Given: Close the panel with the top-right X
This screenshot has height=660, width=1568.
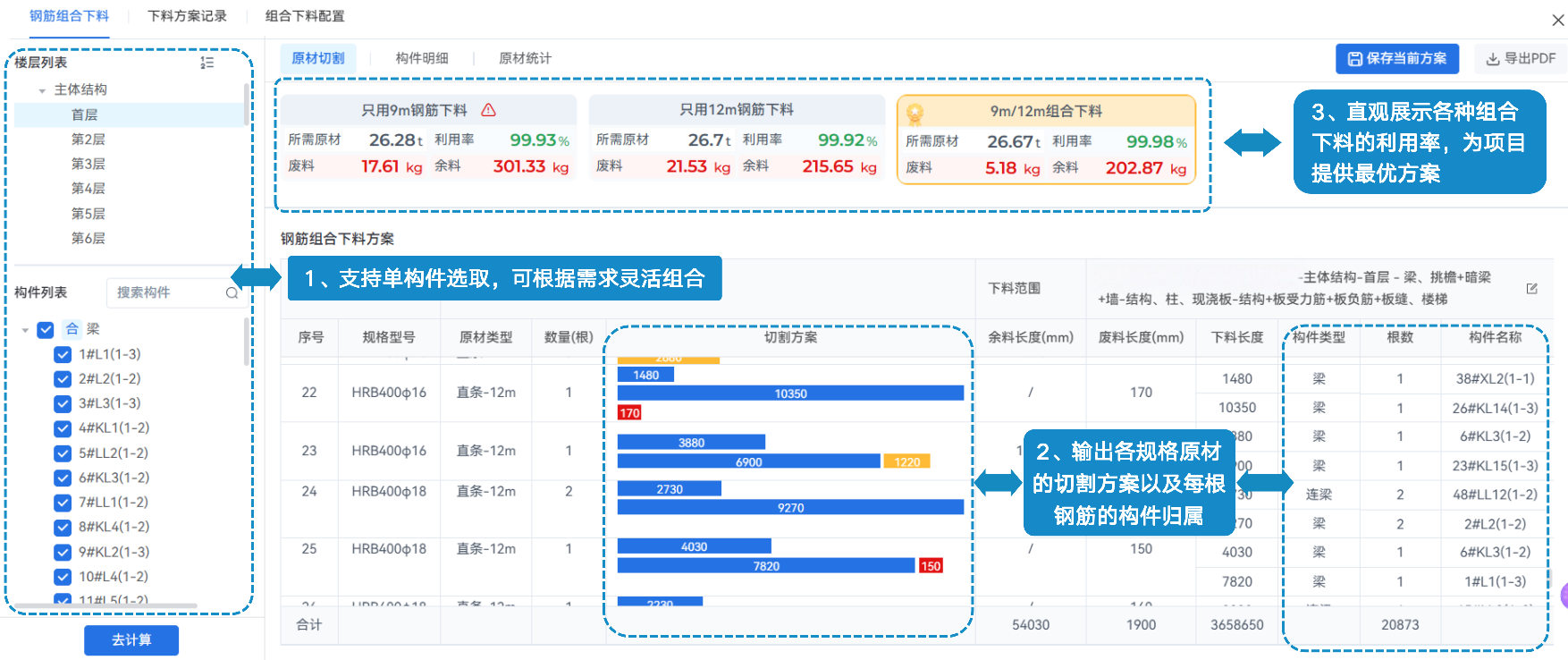Looking at the screenshot, I should point(1557,20).
